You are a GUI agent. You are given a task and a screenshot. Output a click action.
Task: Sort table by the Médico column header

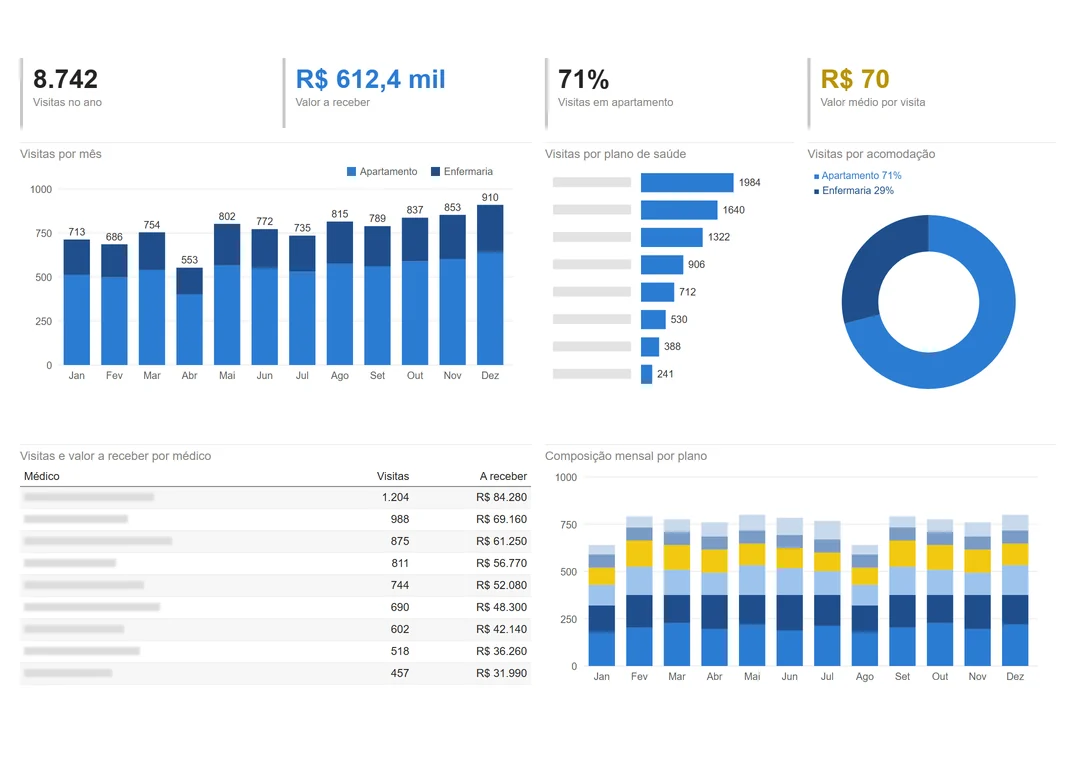(x=42, y=476)
